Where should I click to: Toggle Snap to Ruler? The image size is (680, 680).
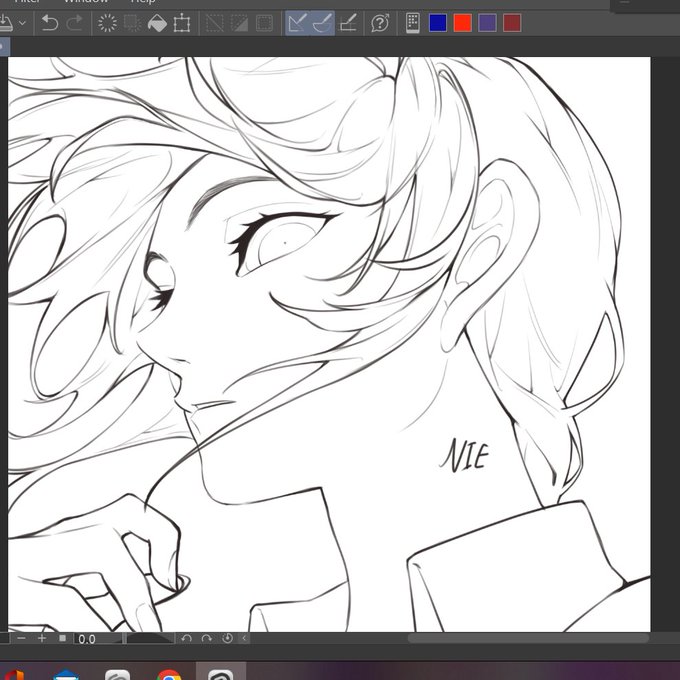pos(298,23)
